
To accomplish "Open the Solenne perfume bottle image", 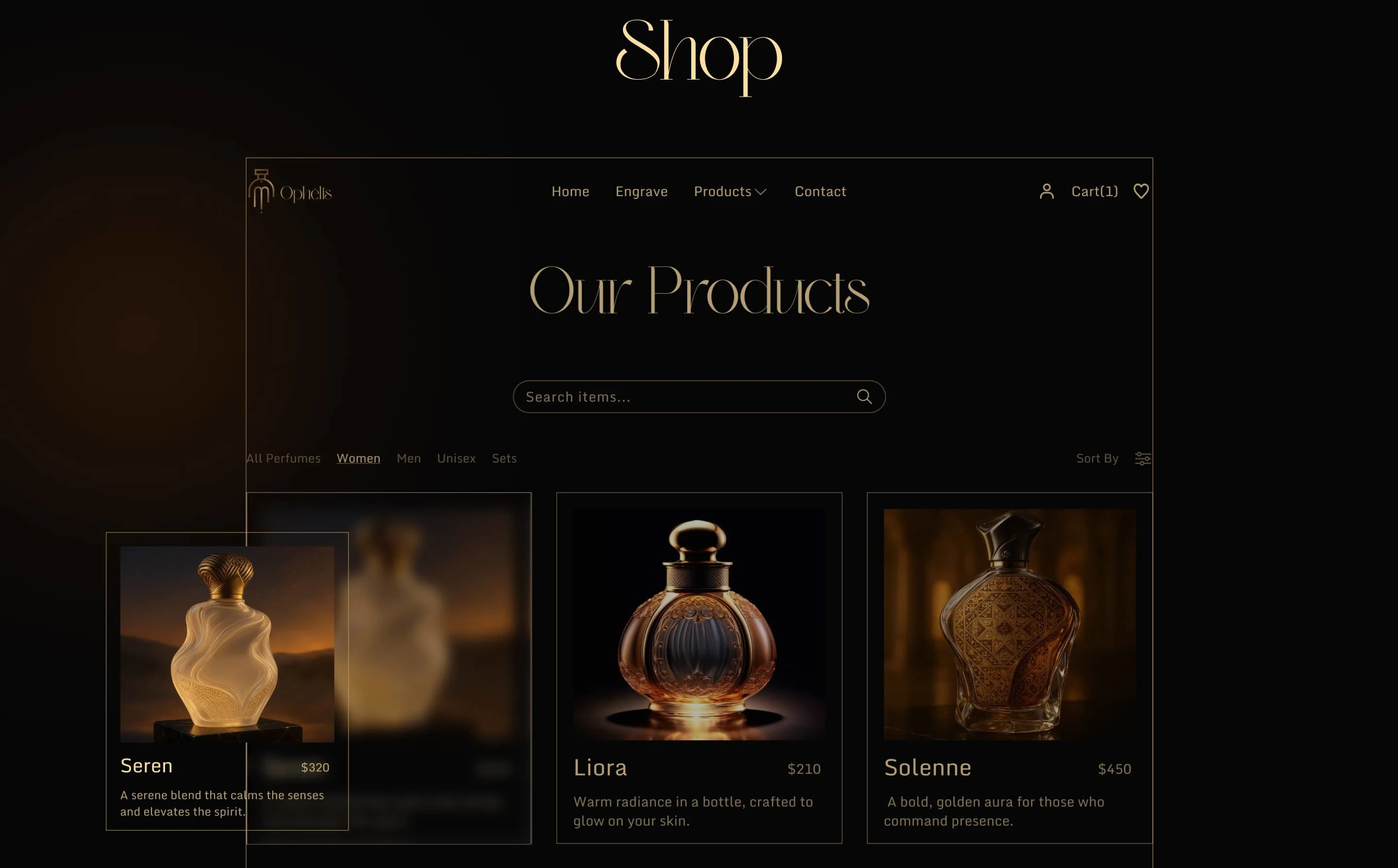I will pos(1010,625).
